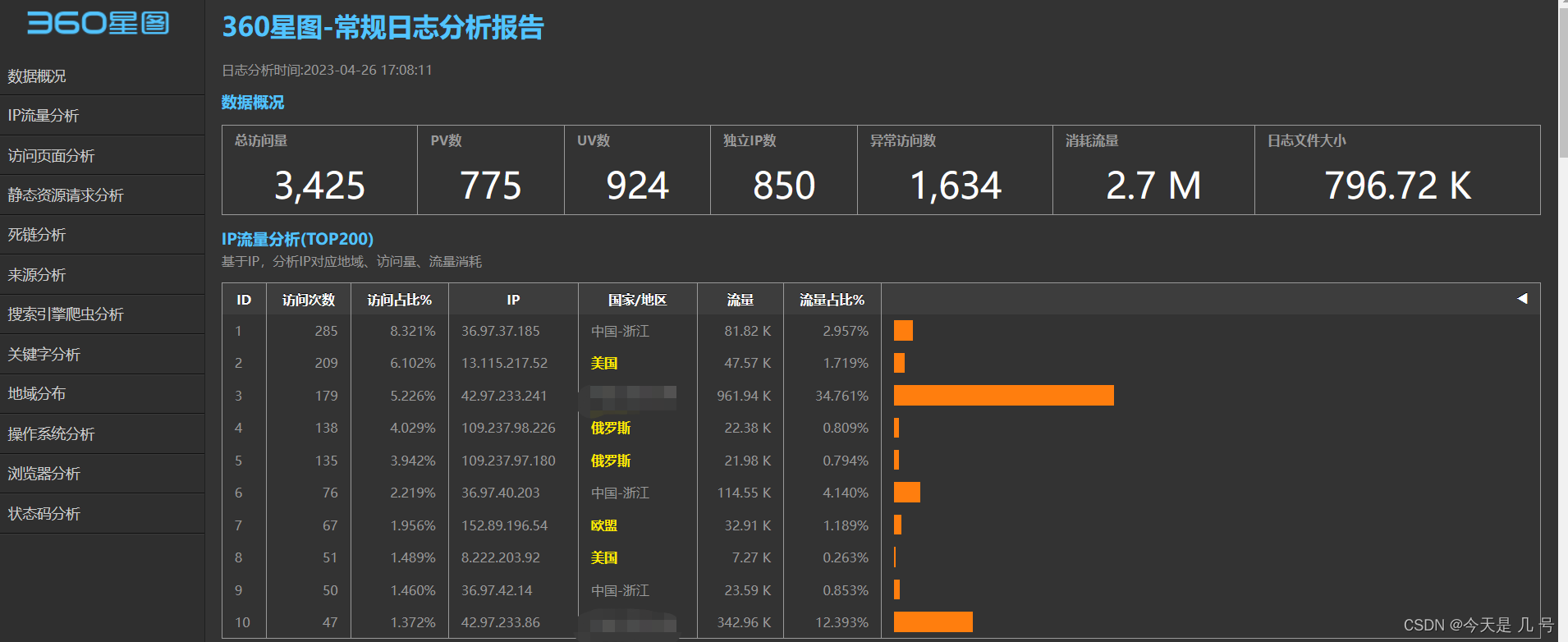This screenshot has width=1568, height=642.
Task: Click the 访问占比% column header
Action: pyautogui.click(x=400, y=300)
